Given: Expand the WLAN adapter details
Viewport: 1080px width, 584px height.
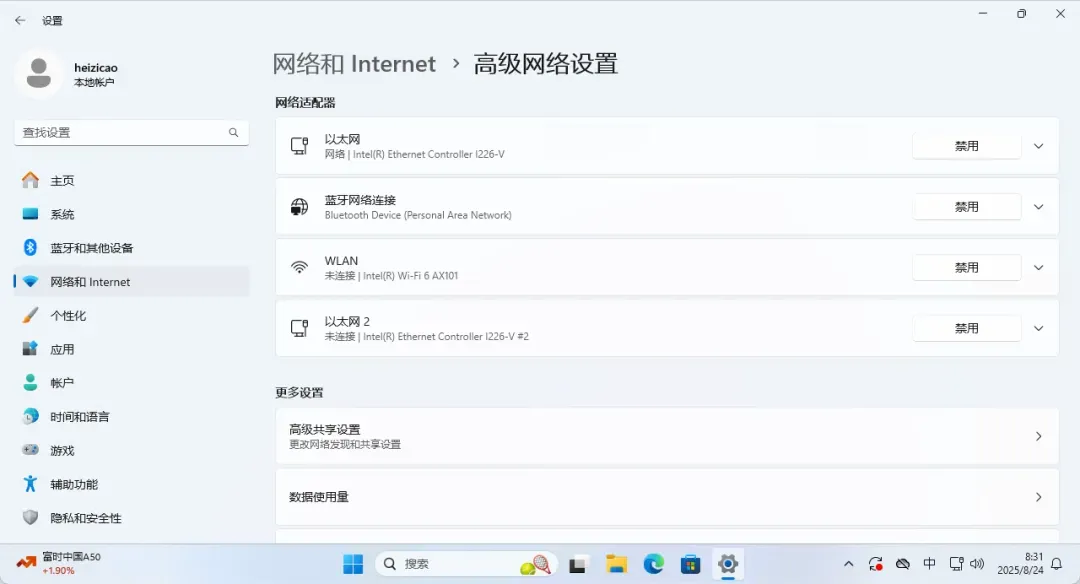Looking at the screenshot, I should [x=1038, y=268].
